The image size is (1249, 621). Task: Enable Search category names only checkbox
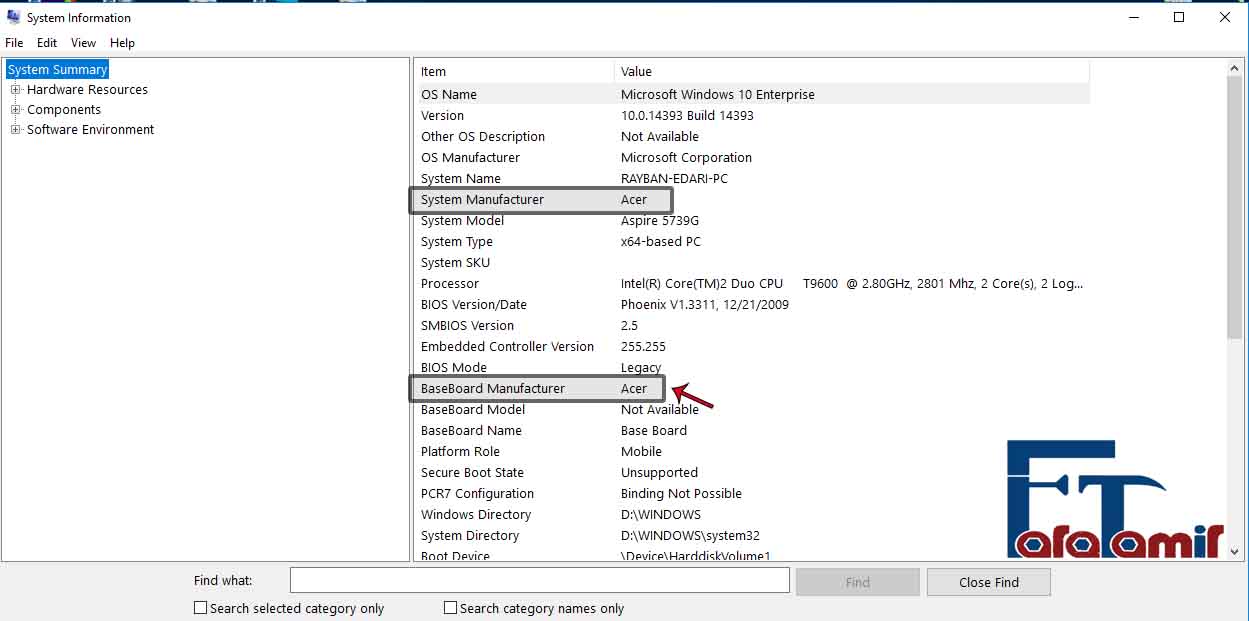click(x=450, y=608)
